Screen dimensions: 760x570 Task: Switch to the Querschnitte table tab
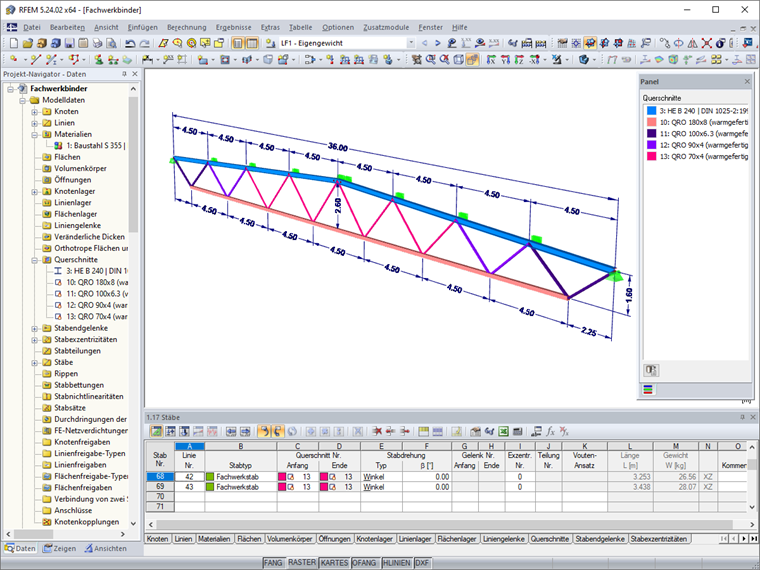[x=550, y=538]
